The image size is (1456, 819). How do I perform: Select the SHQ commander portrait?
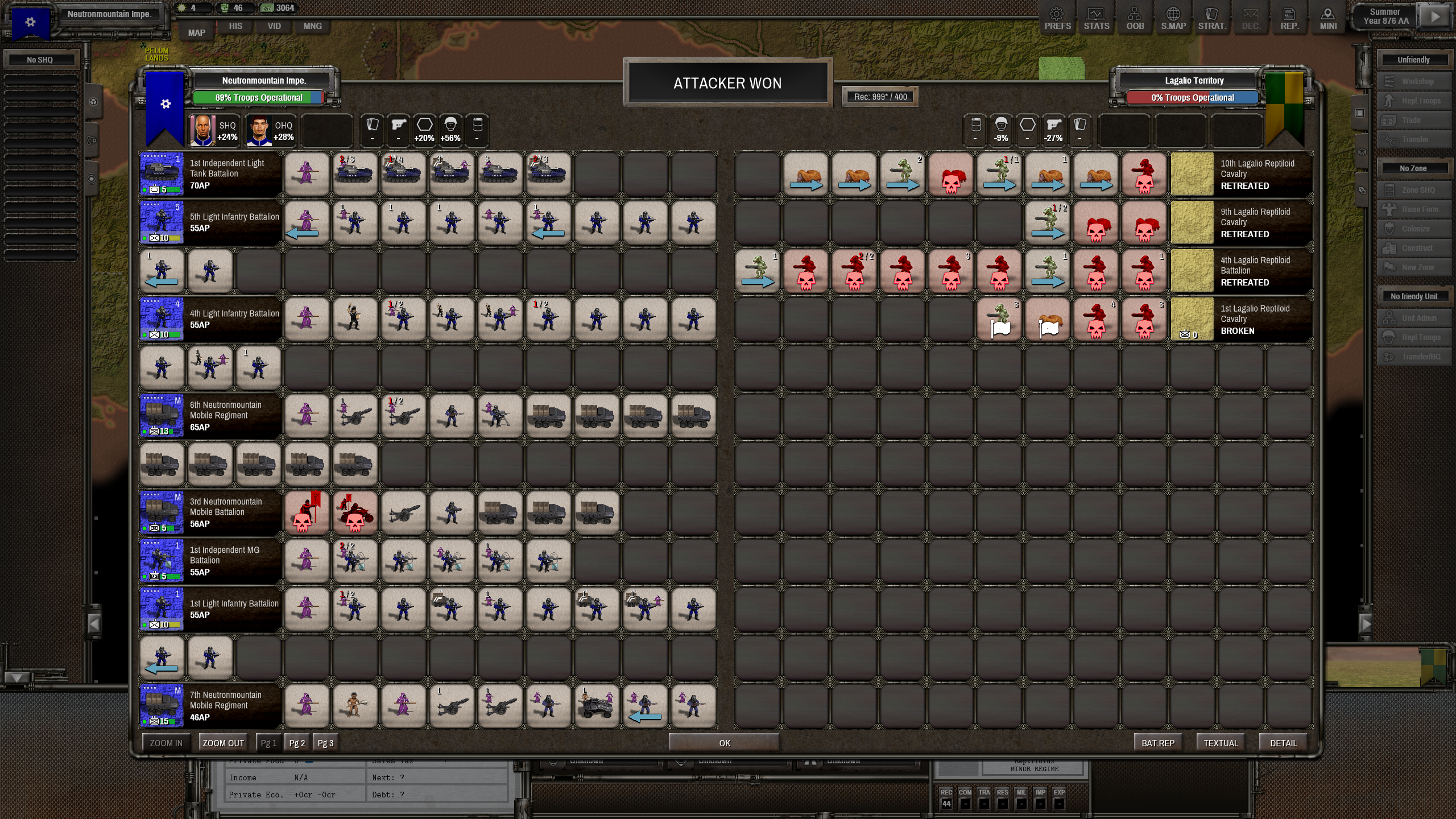[202, 131]
